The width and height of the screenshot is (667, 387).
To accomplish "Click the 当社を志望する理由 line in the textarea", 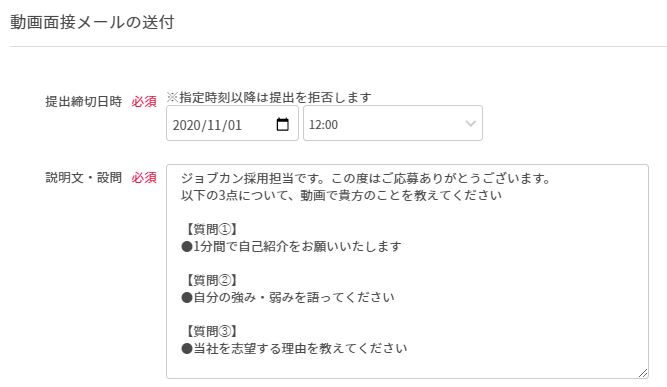I will click(x=294, y=348).
